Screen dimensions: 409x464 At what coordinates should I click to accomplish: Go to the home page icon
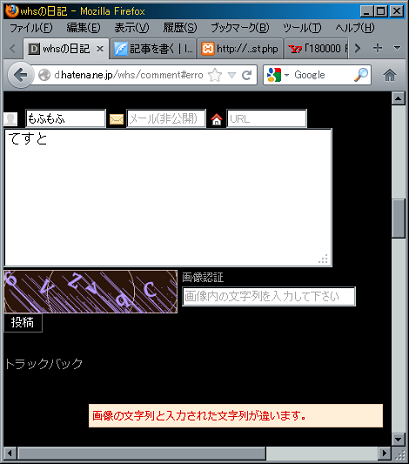coord(389,75)
